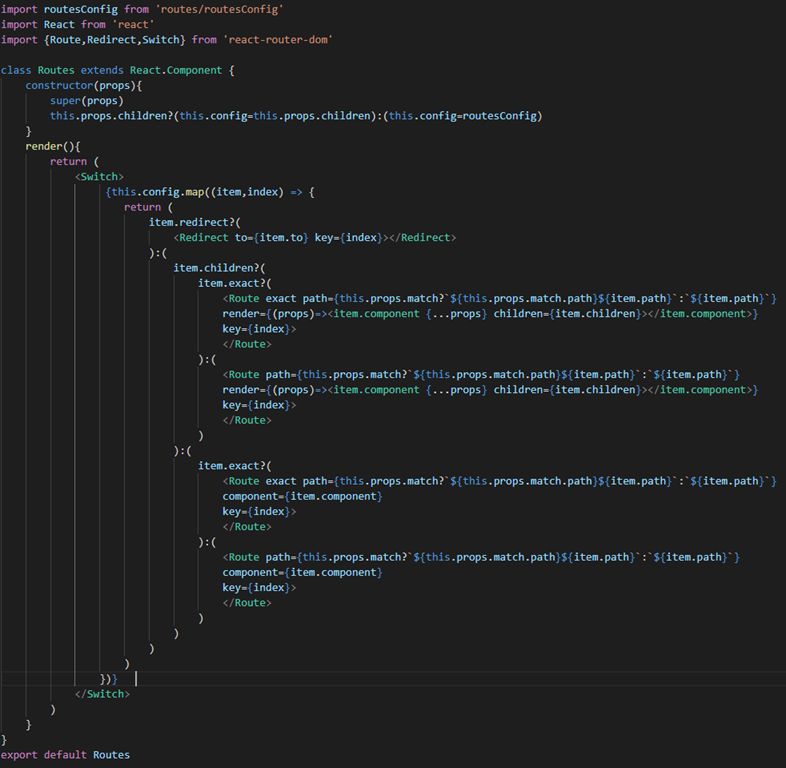The height and width of the screenshot is (768, 786).
Task: Click Component in React.Component
Action: coord(196,70)
